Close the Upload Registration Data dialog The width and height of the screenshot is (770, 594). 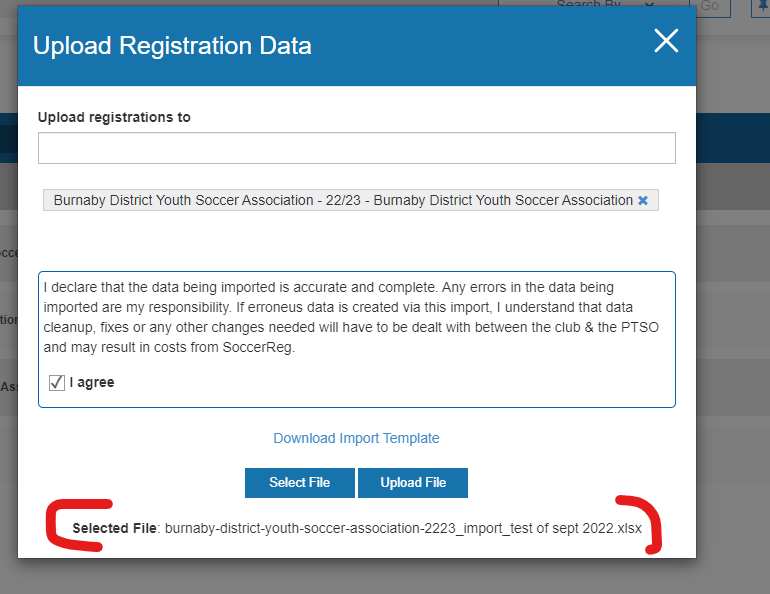tap(666, 40)
